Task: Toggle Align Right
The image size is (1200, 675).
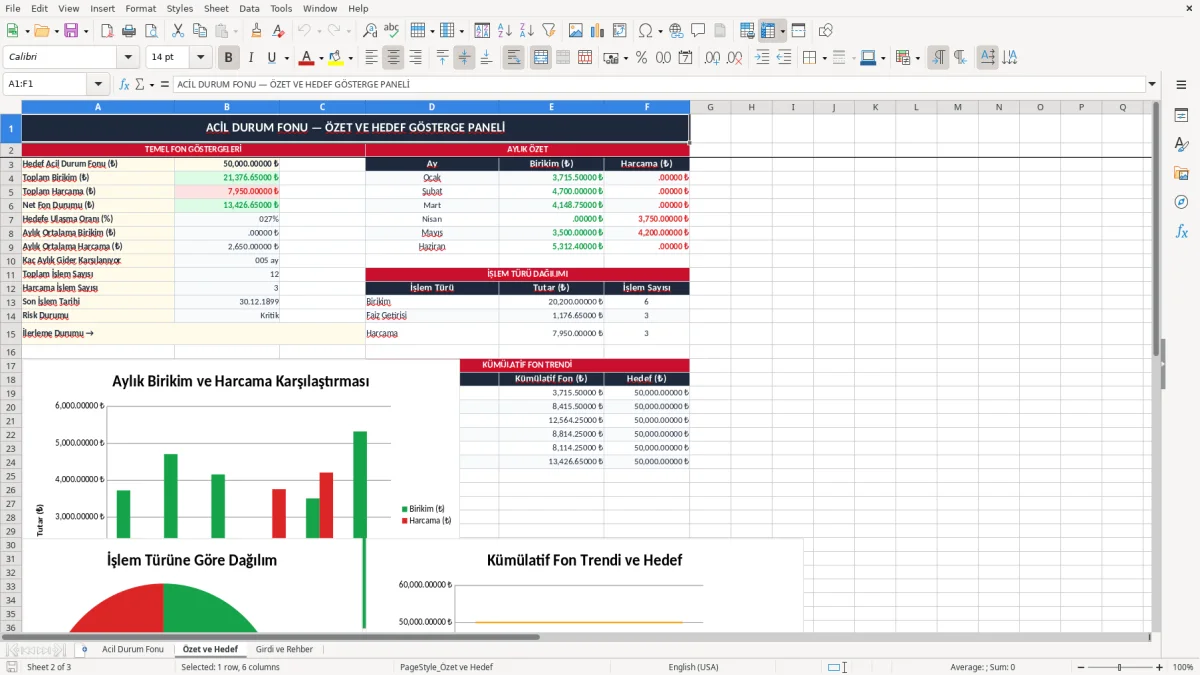Action: [416, 58]
